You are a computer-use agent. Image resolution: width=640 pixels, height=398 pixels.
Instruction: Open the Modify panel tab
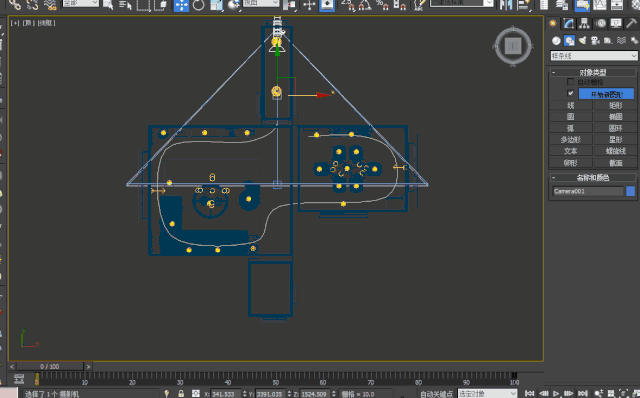[x=568, y=24]
